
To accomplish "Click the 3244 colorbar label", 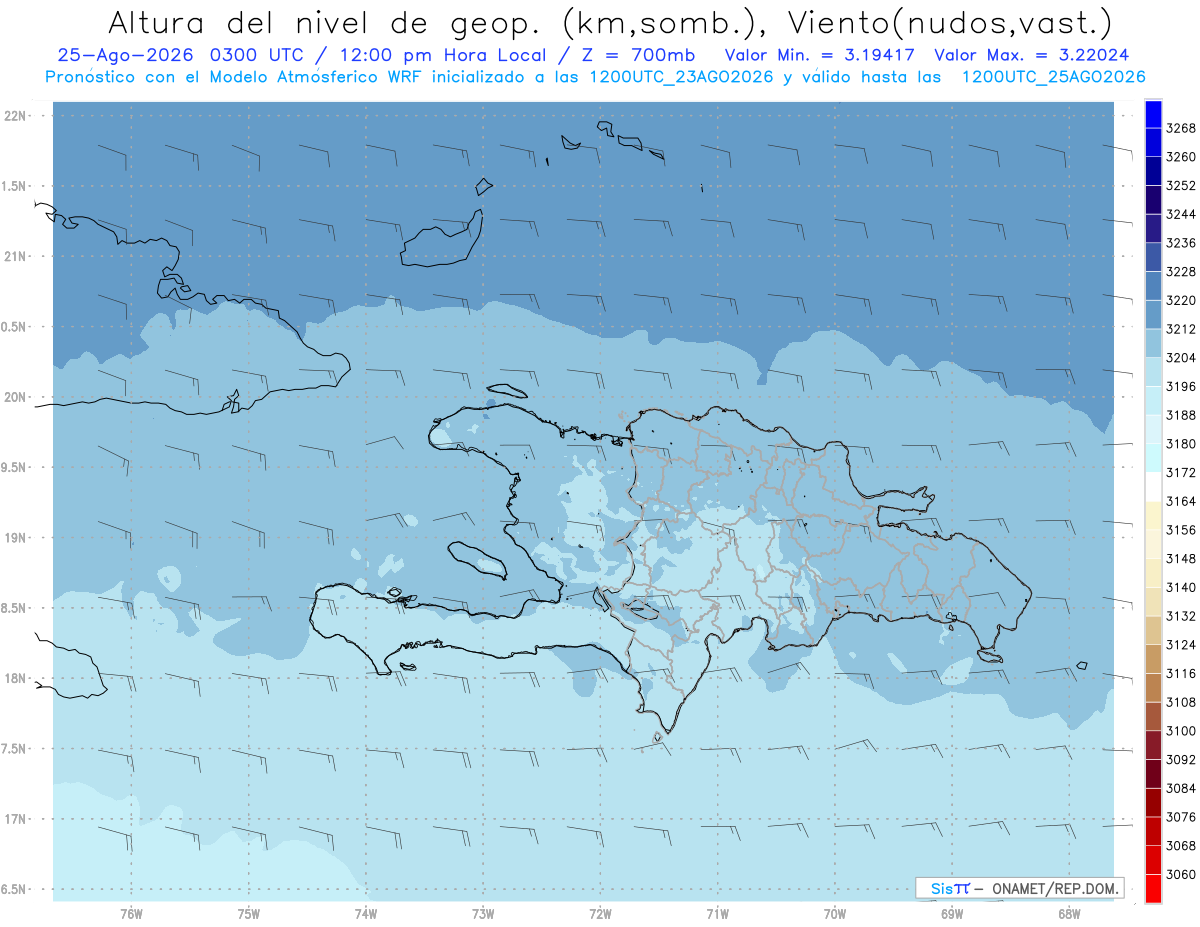I will tap(1180, 214).
